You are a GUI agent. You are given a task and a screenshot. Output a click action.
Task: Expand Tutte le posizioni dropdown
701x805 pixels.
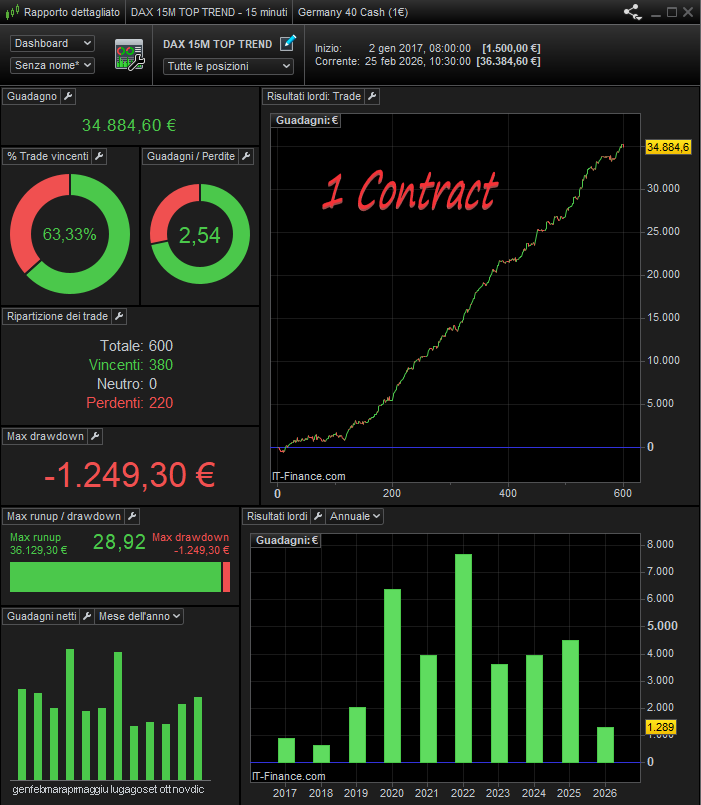tap(229, 66)
